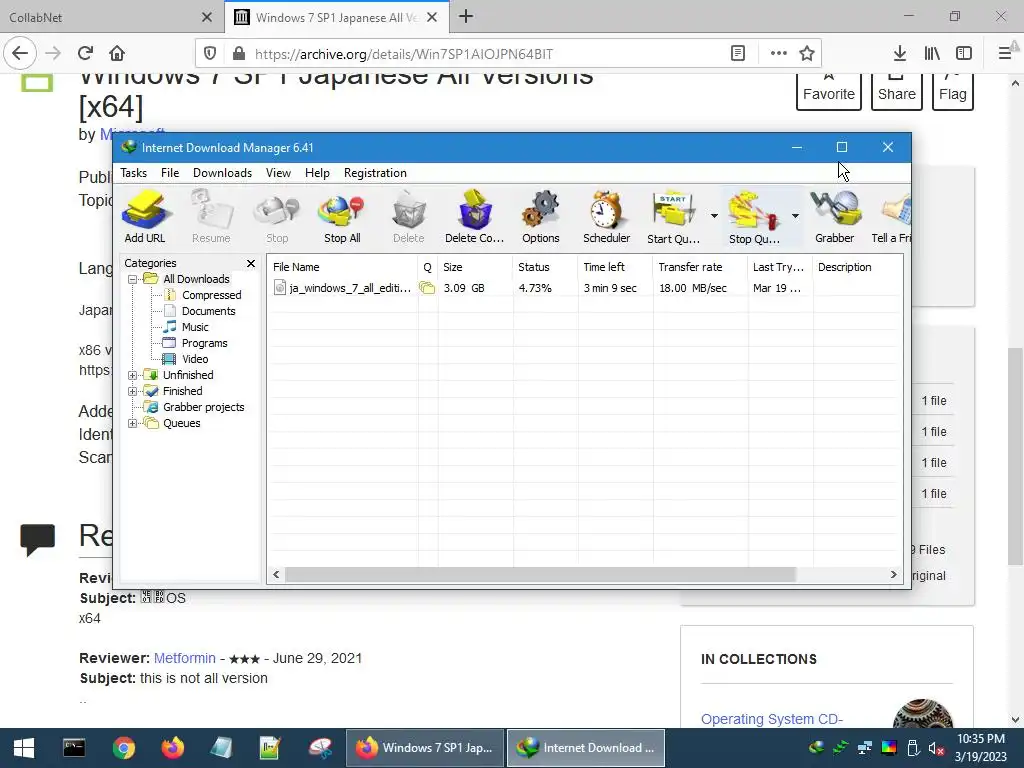
Task: Click Start Queue toolbar icon
Action: (x=673, y=217)
